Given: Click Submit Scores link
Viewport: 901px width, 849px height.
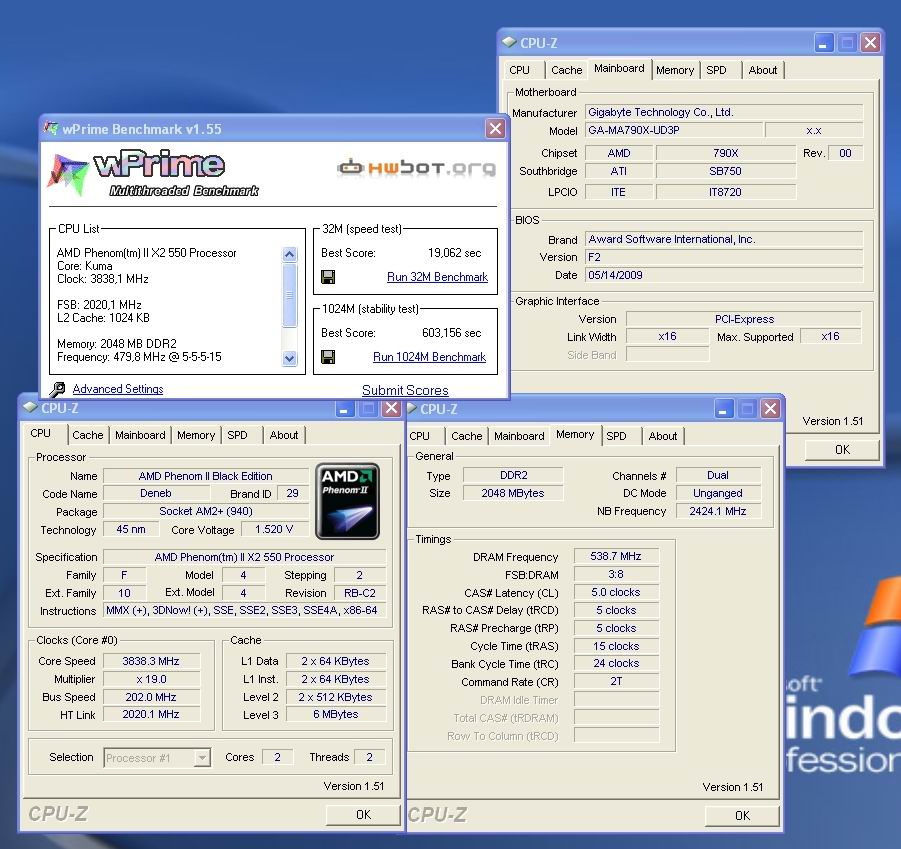Looking at the screenshot, I should [x=405, y=390].
